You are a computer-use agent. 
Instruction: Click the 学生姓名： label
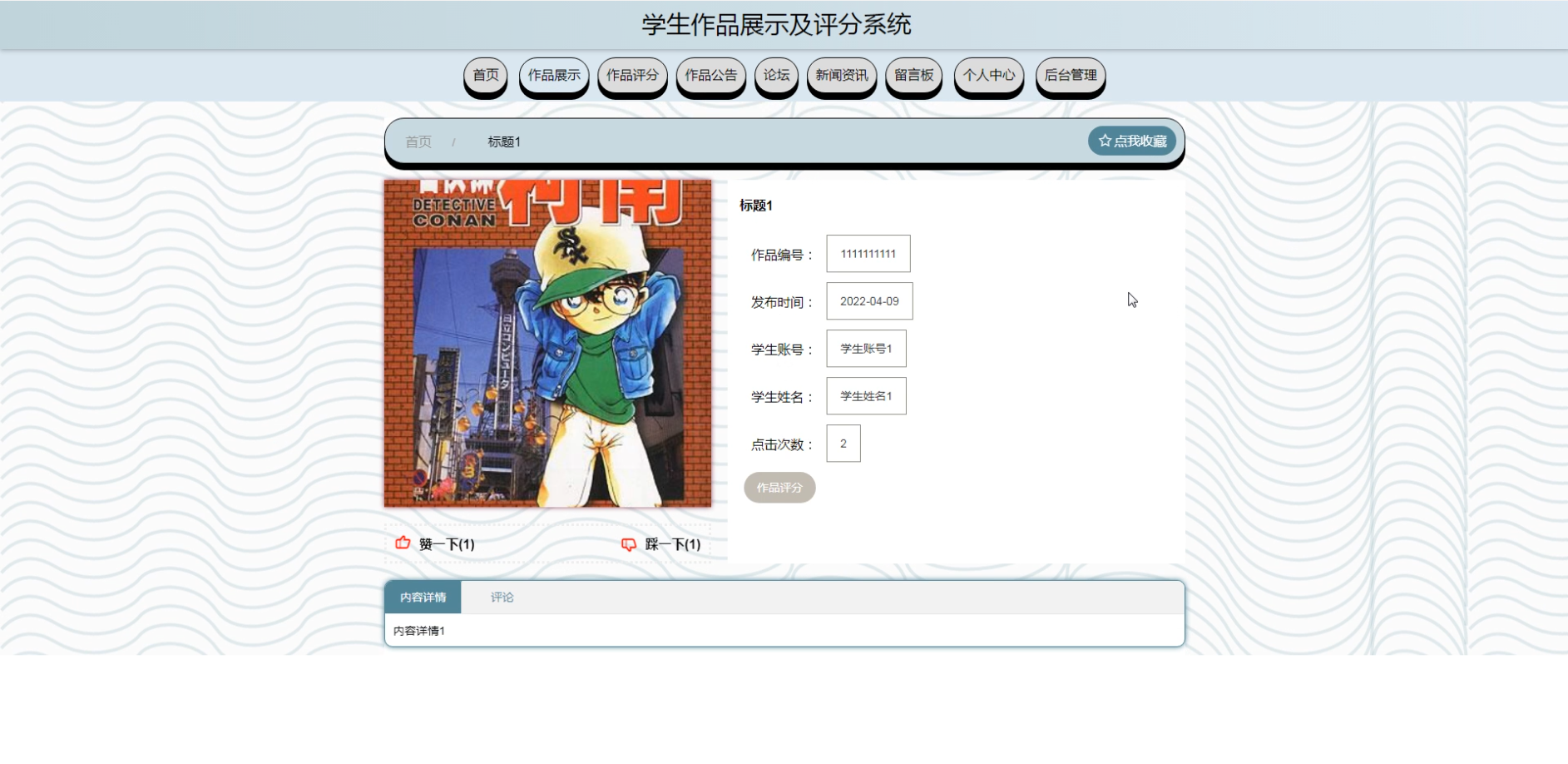tap(782, 397)
